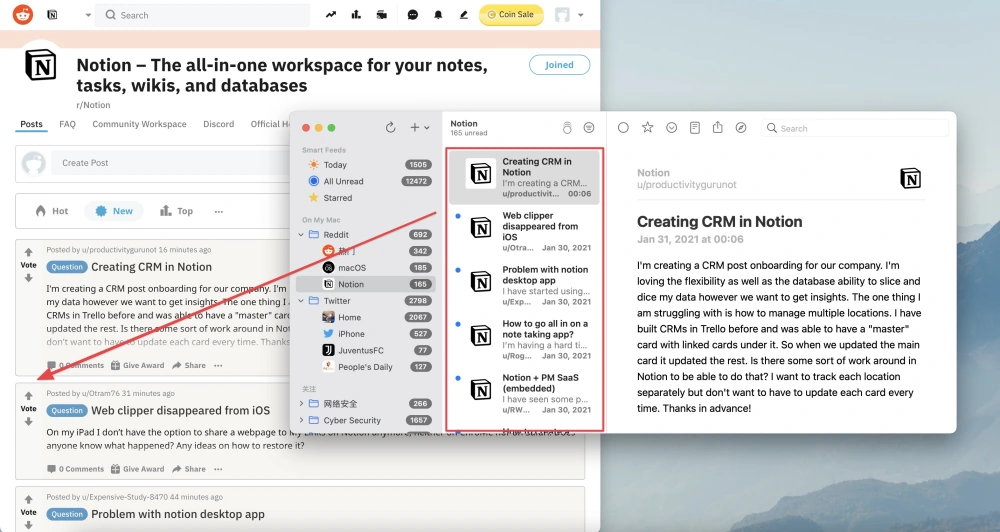Image resolution: width=1000 pixels, height=532 pixels.
Task: Click the avatar beside Create Post field
Action: [34, 163]
